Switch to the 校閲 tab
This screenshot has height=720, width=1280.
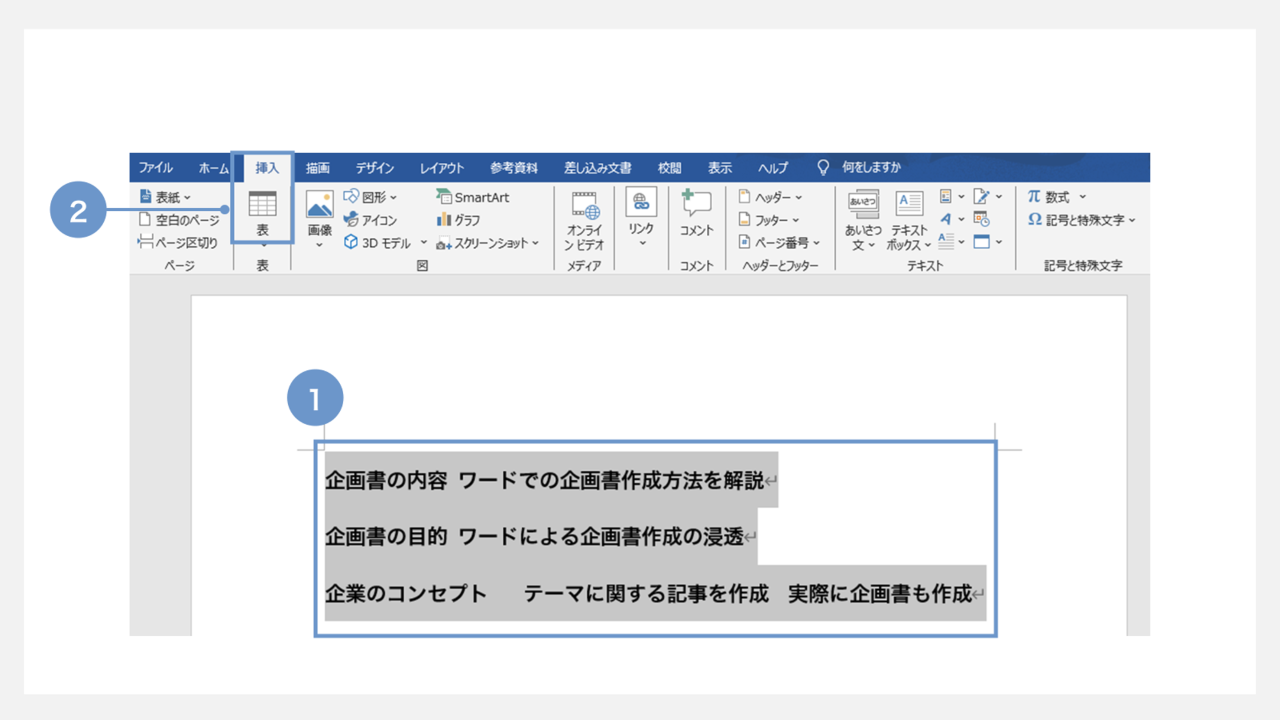tap(670, 168)
